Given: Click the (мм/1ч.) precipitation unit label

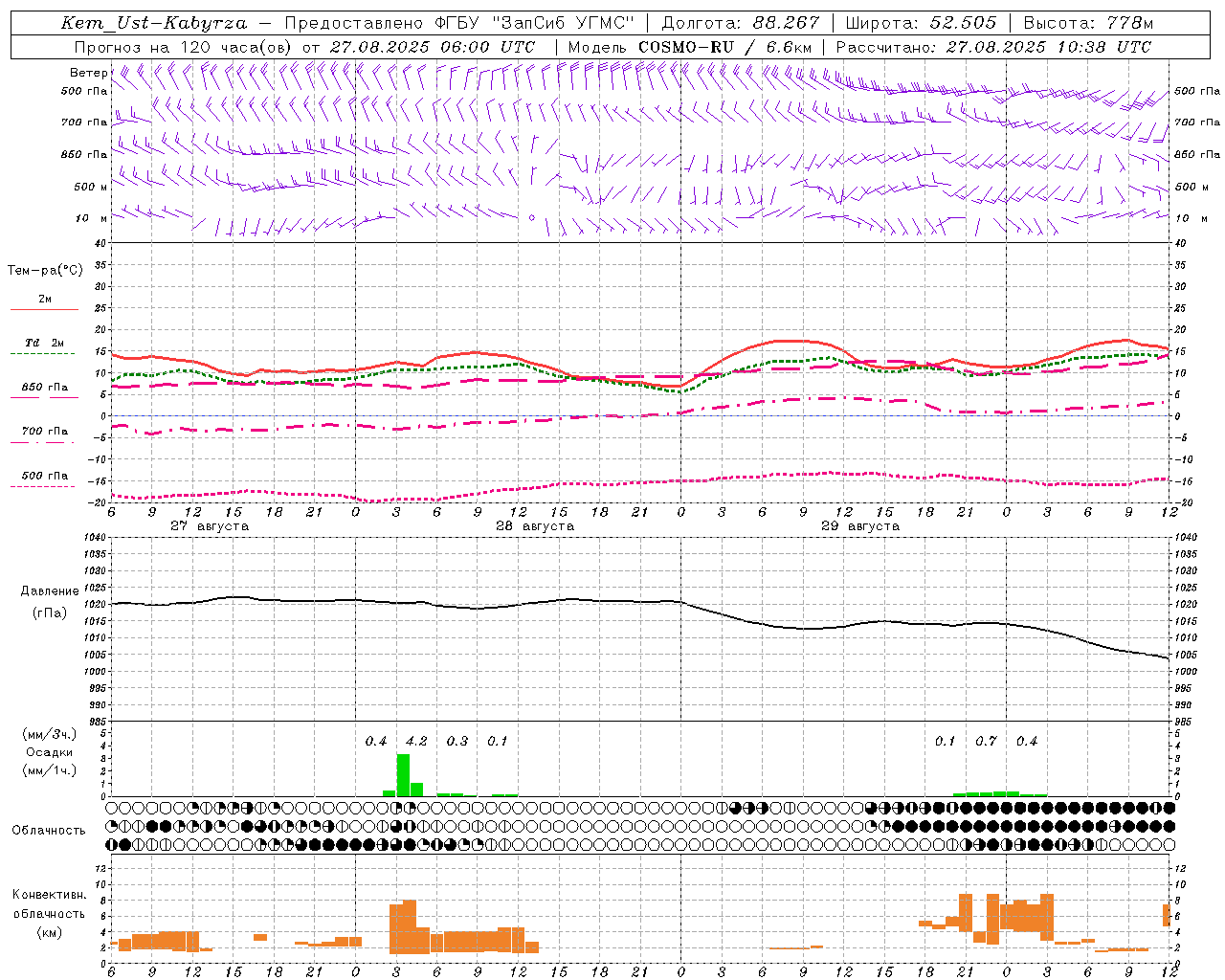Looking at the screenshot, I should 50,770.
